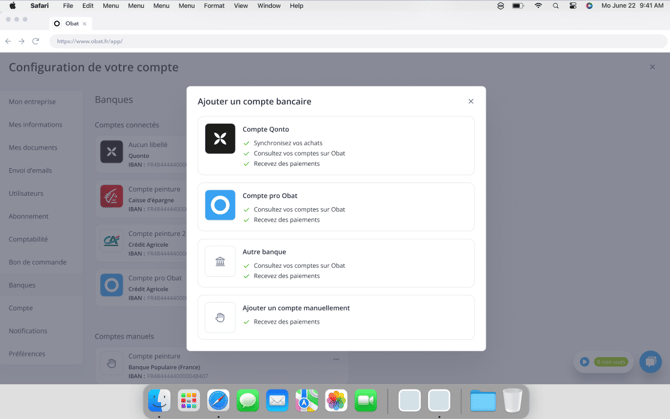
Task: Reload the page in Safari
Action: 36,41
